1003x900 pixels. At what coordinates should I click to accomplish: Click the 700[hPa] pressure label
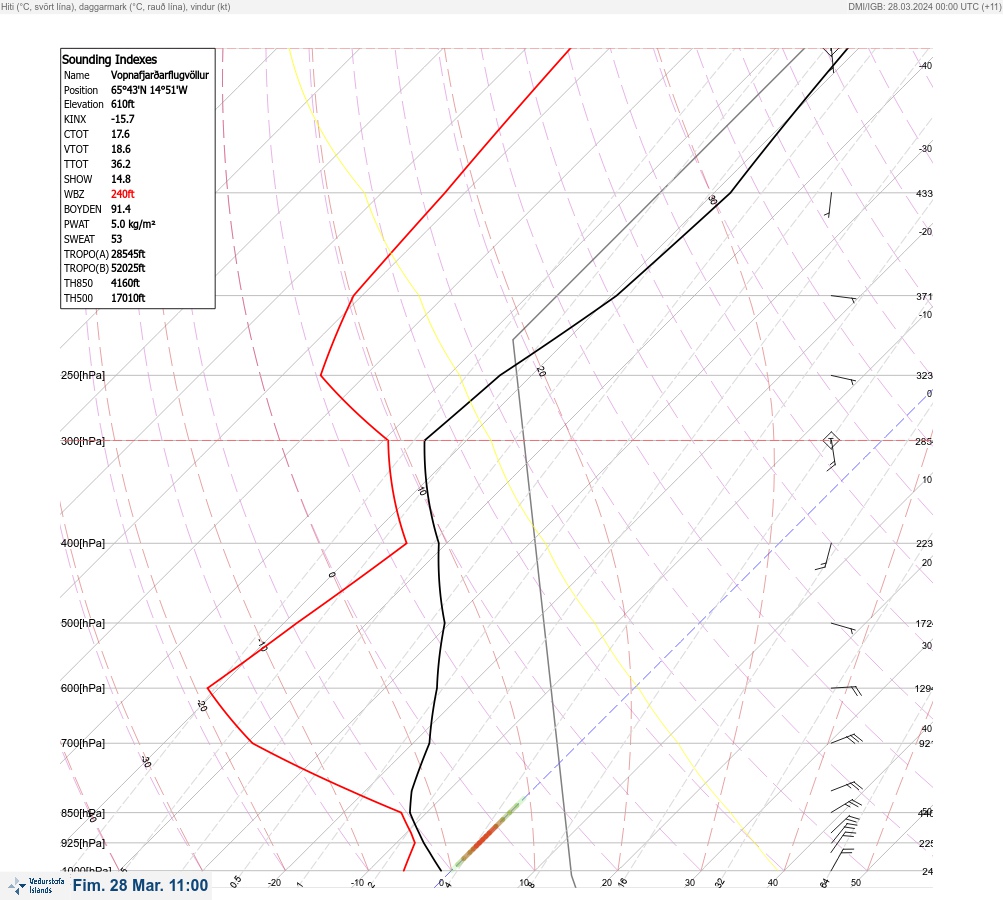coord(83,743)
